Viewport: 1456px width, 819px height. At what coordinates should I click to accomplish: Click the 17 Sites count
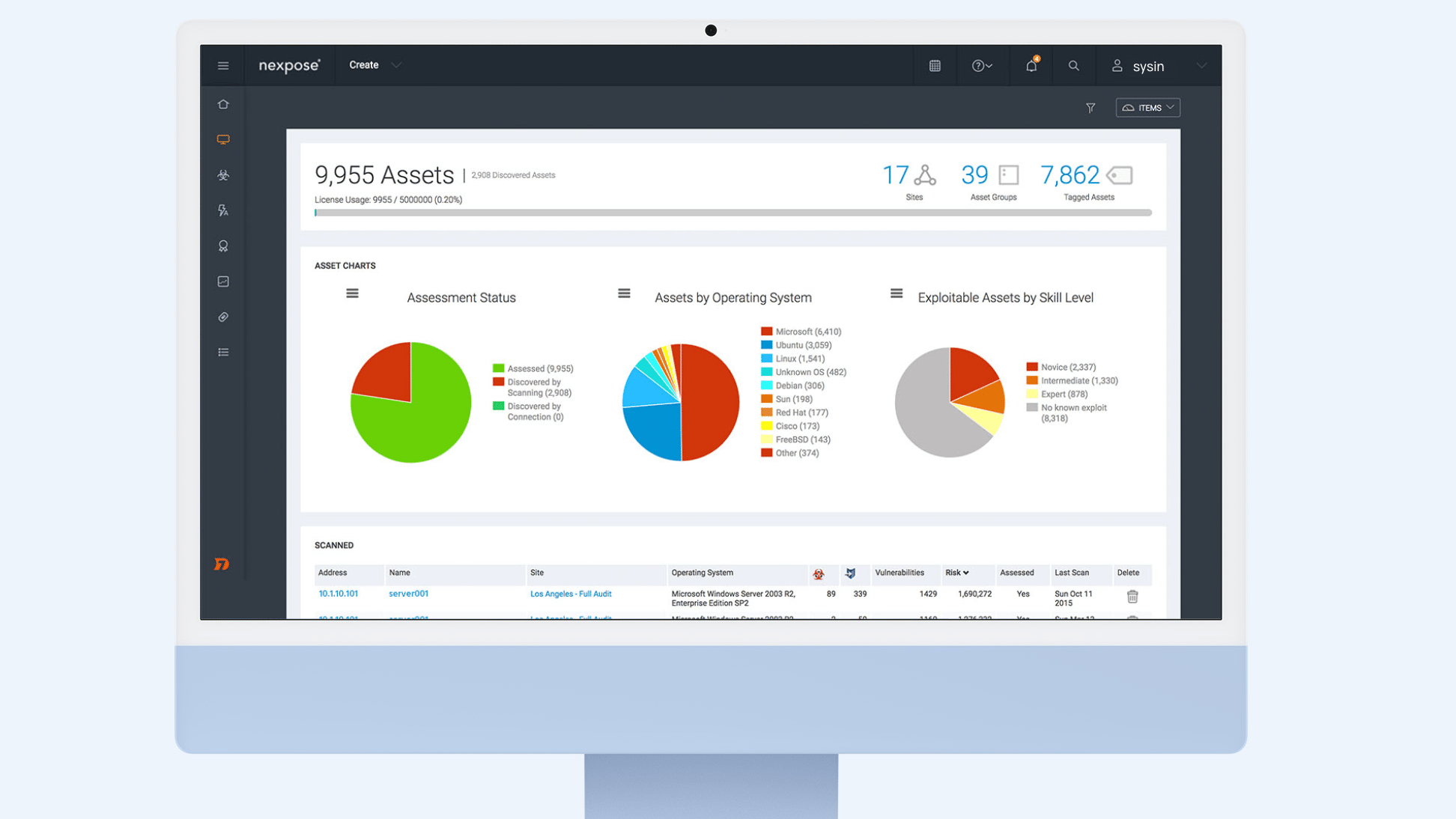point(895,175)
